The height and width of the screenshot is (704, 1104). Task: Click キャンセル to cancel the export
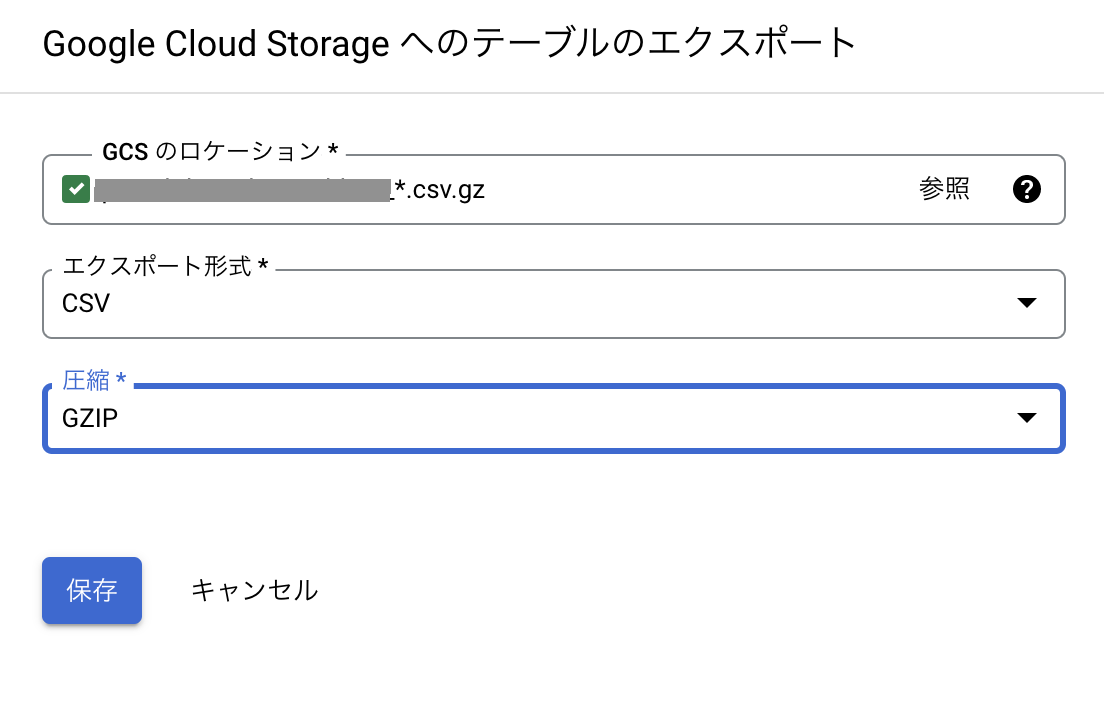(254, 590)
